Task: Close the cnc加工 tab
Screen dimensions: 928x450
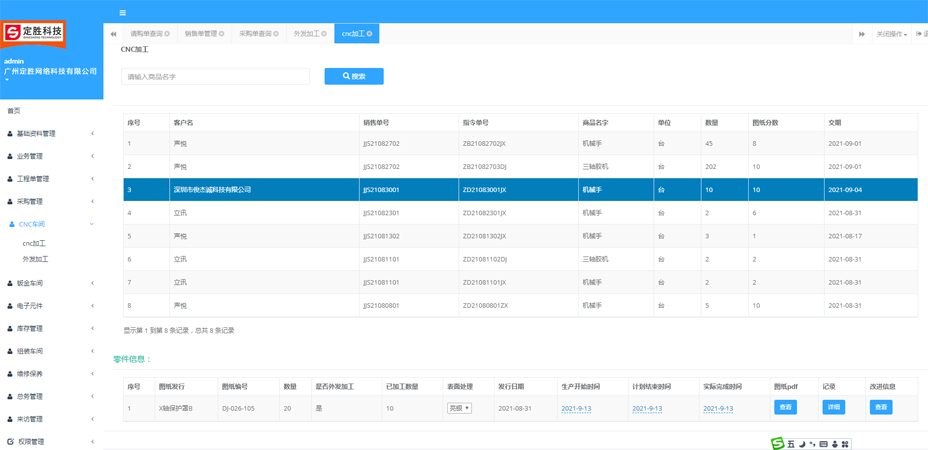Action: tap(370, 34)
